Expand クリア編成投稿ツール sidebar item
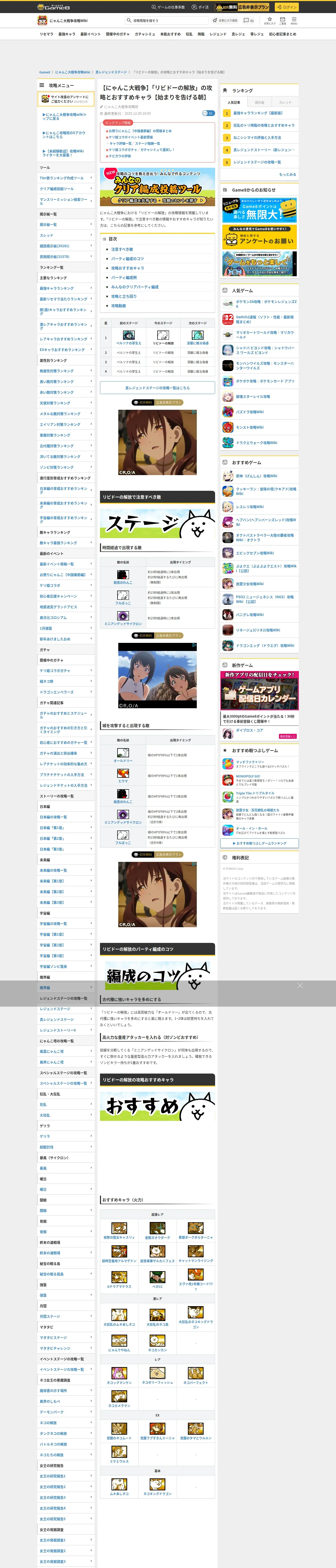Image resolution: width=336 pixels, height=1568 pixels. (66, 189)
